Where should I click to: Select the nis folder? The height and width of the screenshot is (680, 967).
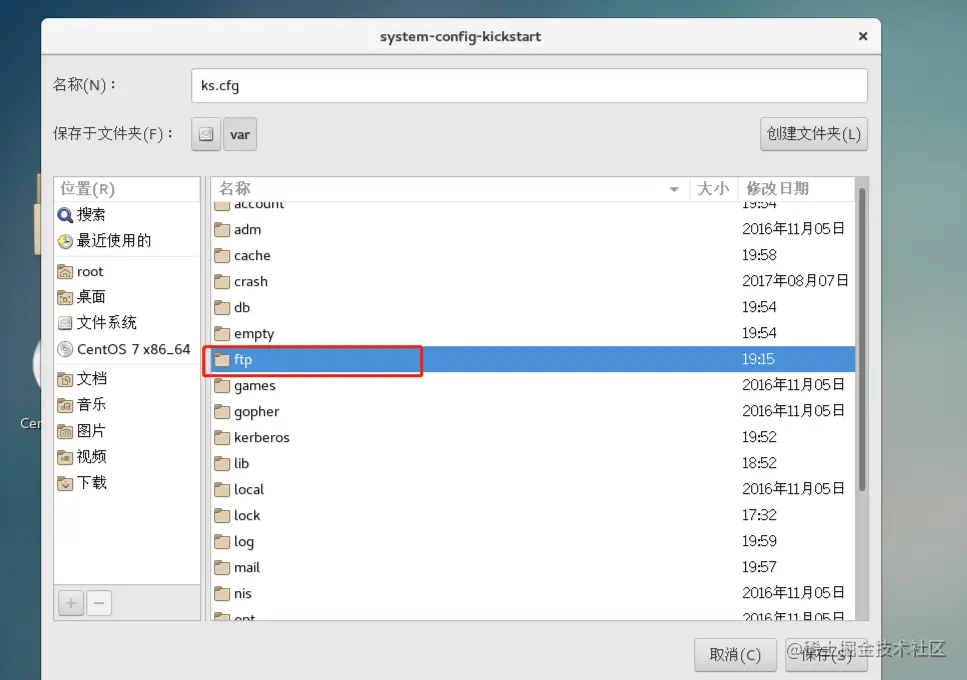click(533, 593)
